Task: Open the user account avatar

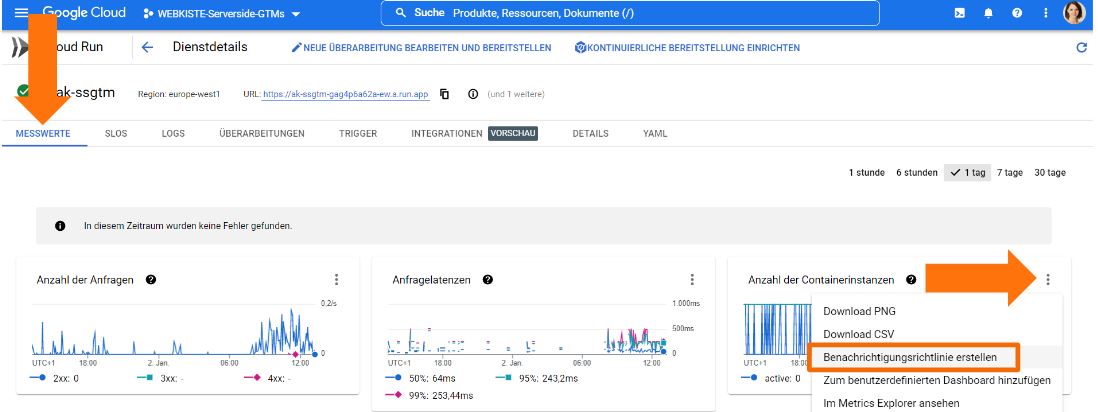Action: click(1074, 13)
